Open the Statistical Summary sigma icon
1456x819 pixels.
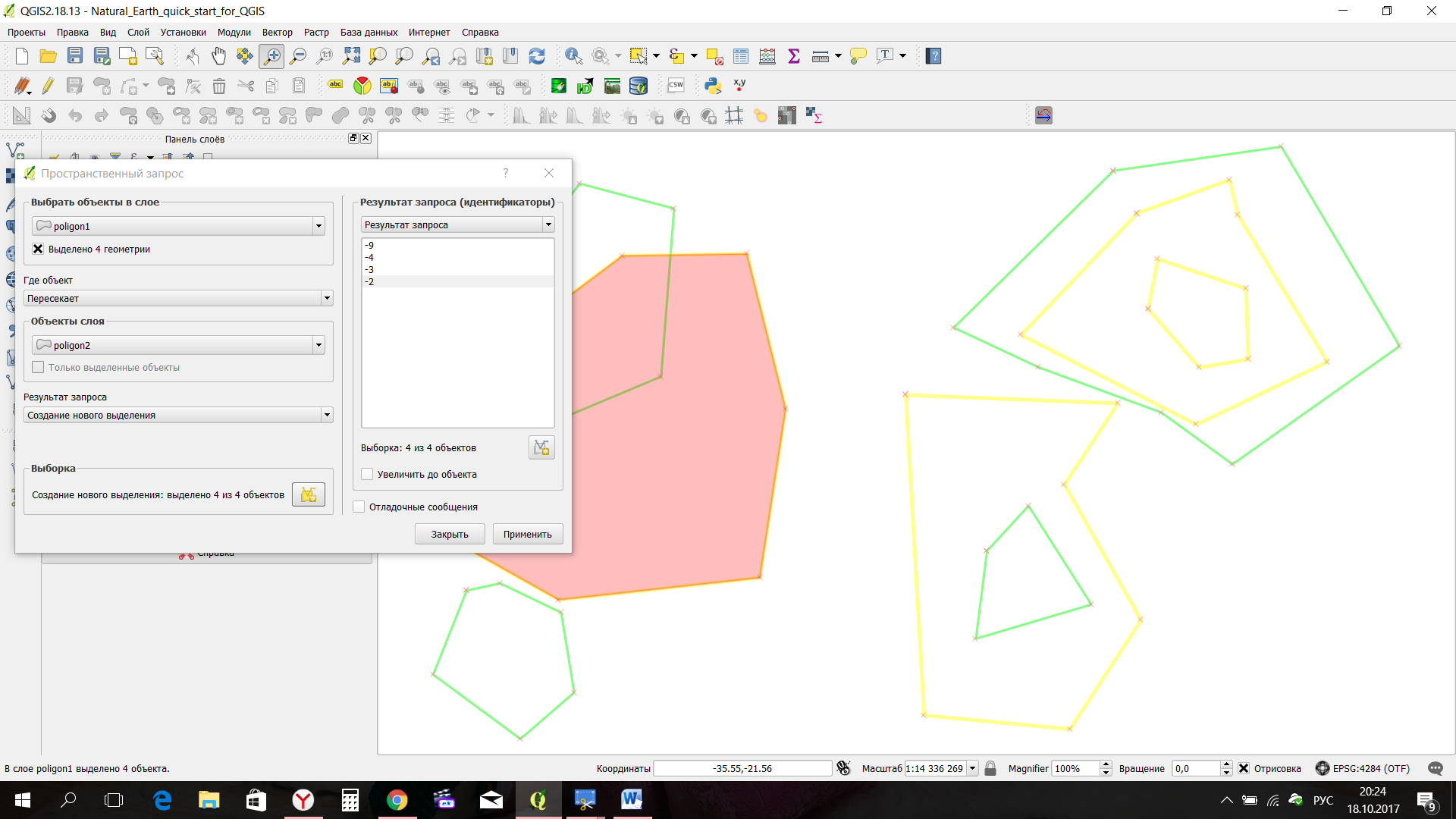[794, 55]
